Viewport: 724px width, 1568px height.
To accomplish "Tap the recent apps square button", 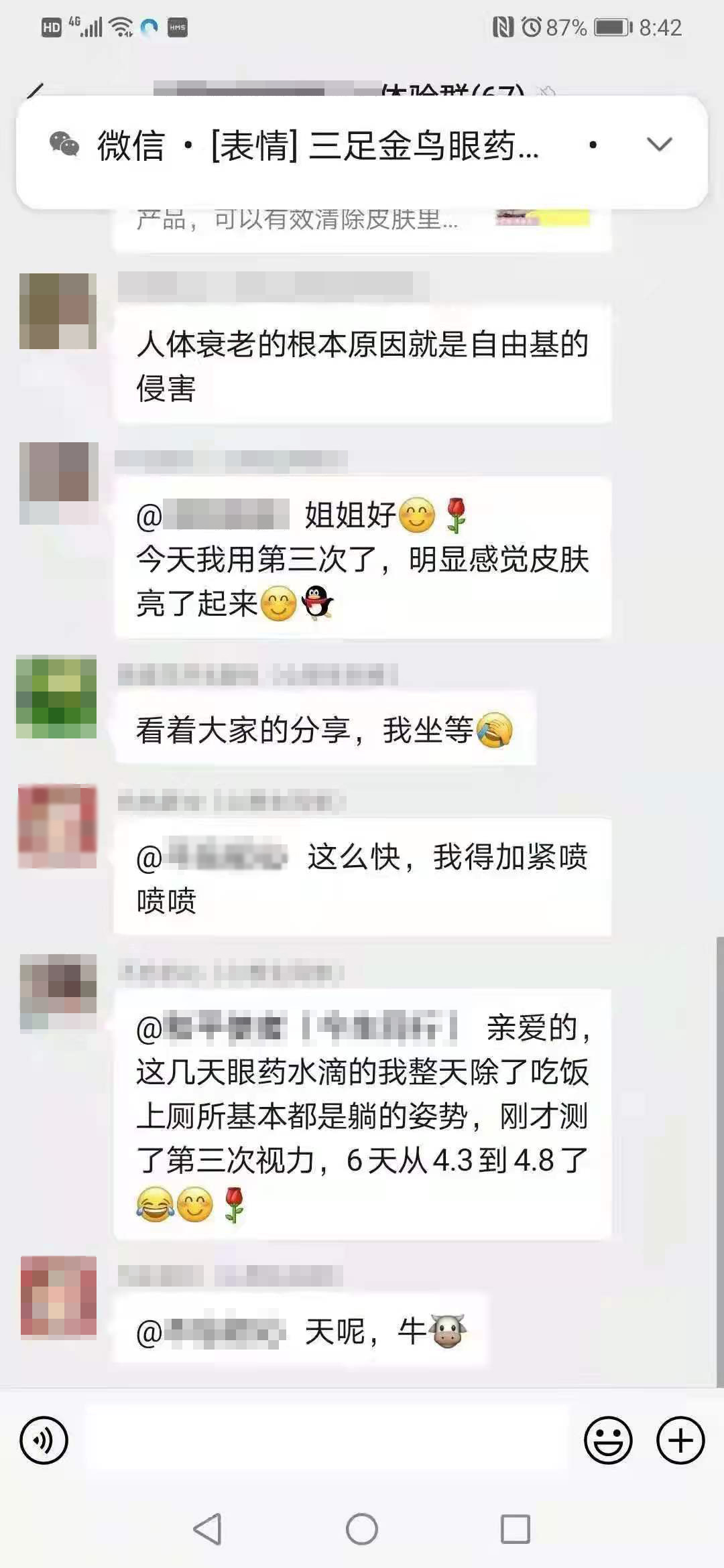I will coord(516,1529).
